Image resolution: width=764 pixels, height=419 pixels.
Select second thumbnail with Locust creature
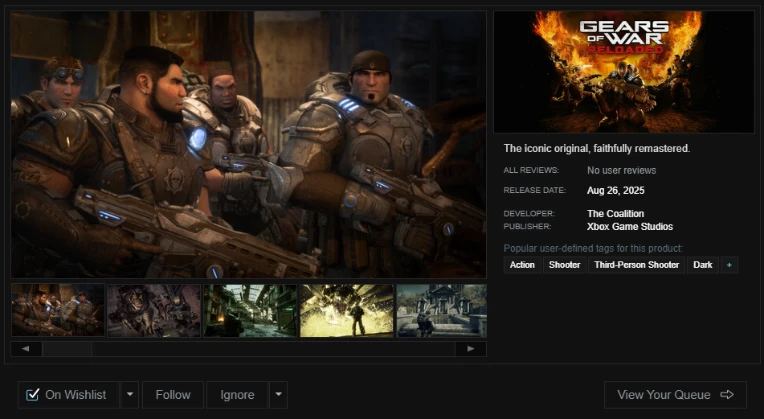point(154,311)
